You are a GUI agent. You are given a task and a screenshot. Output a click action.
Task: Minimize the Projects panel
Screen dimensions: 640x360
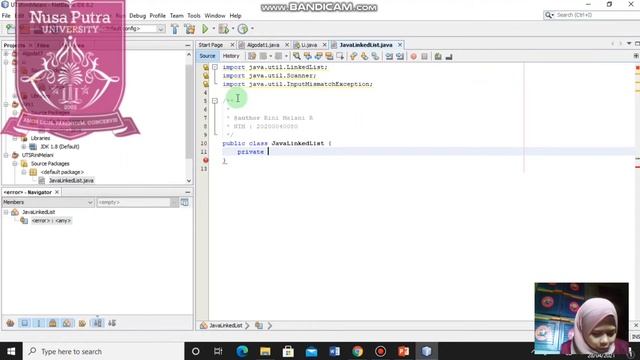[188, 45]
